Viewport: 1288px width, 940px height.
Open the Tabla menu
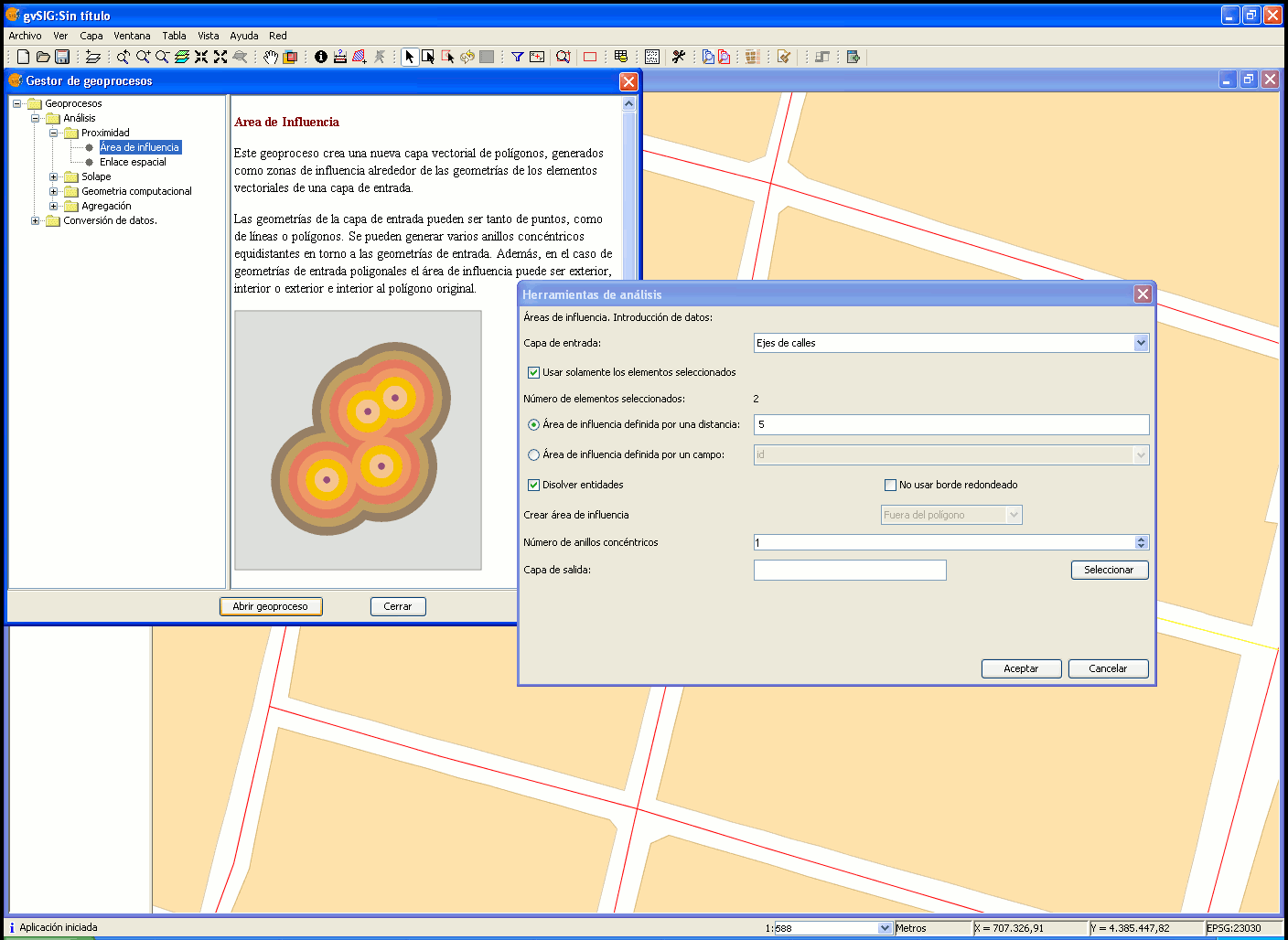(174, 36)
